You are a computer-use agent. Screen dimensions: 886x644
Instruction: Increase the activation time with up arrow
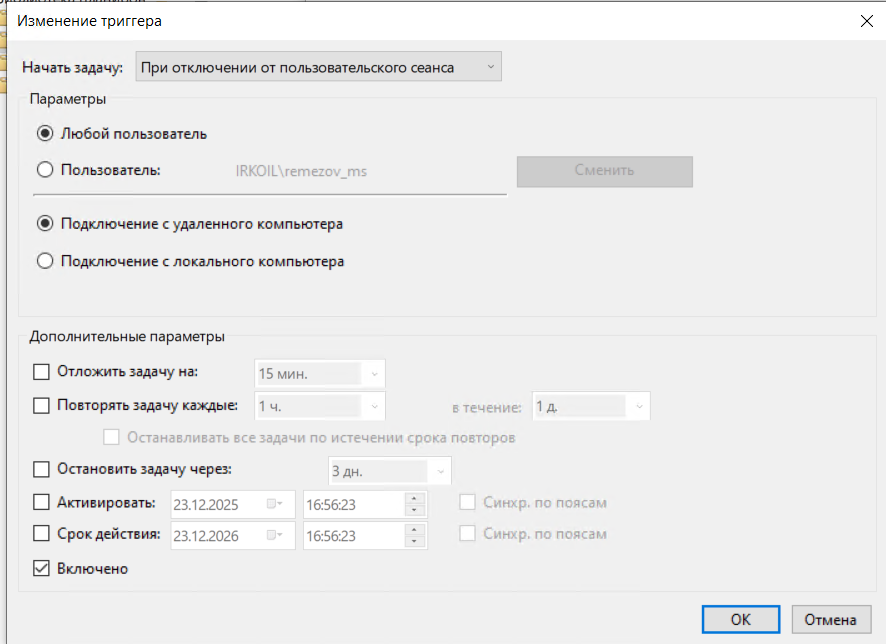[x=414, y=498]
